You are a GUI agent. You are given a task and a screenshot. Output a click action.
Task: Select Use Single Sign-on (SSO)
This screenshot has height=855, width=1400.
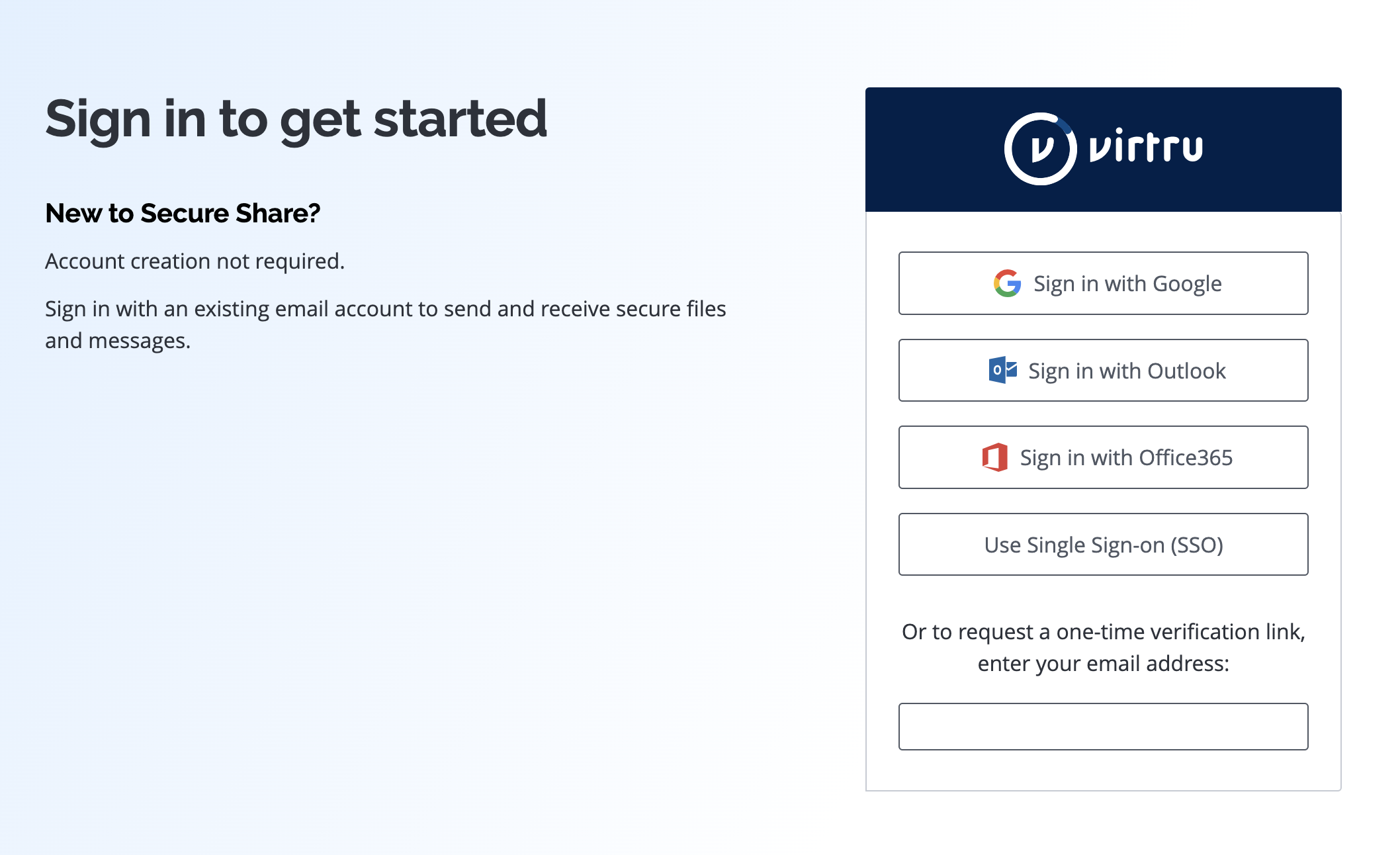1104,545
